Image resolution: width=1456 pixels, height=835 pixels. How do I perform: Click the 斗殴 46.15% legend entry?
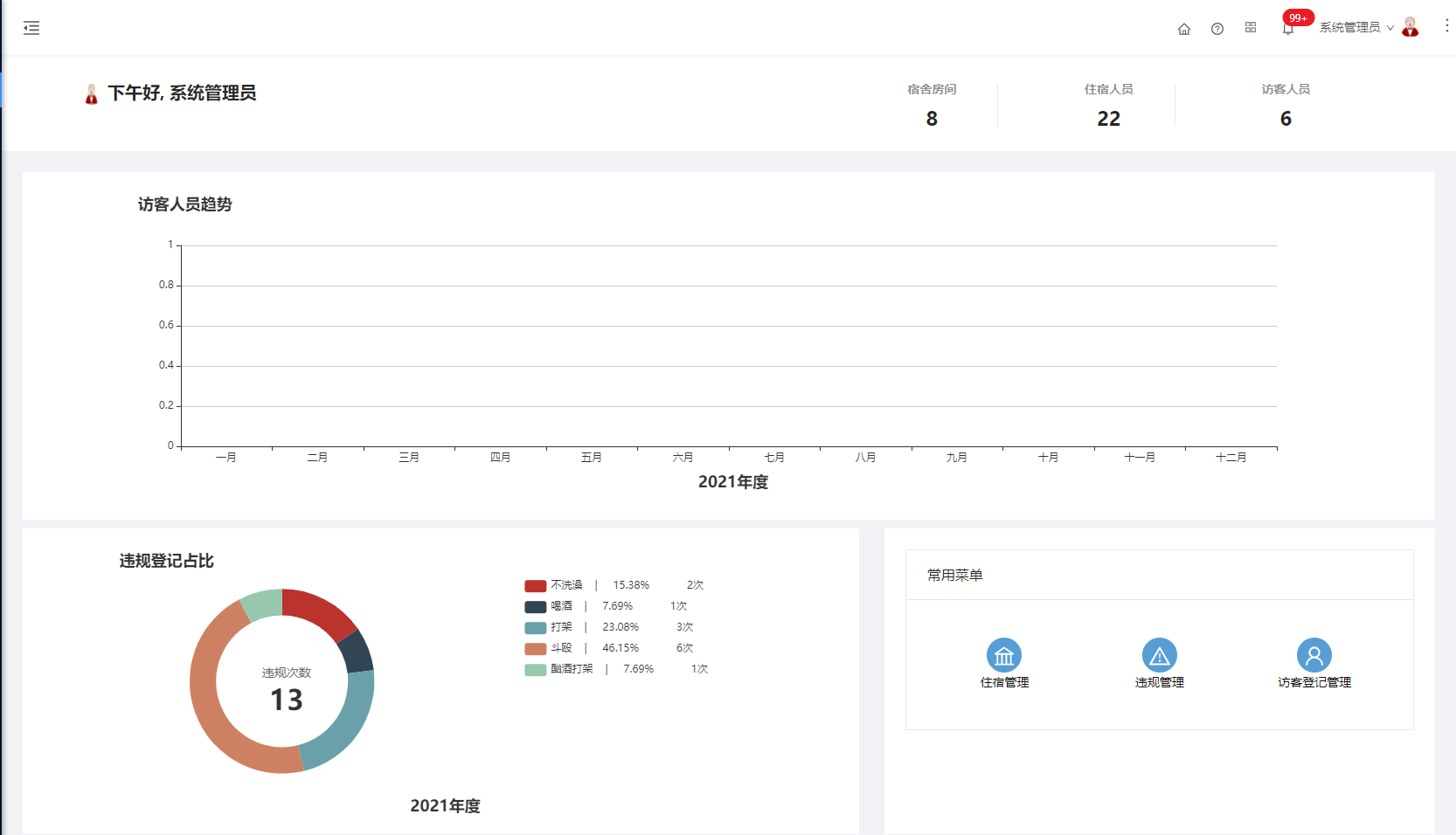coord(609,648)
